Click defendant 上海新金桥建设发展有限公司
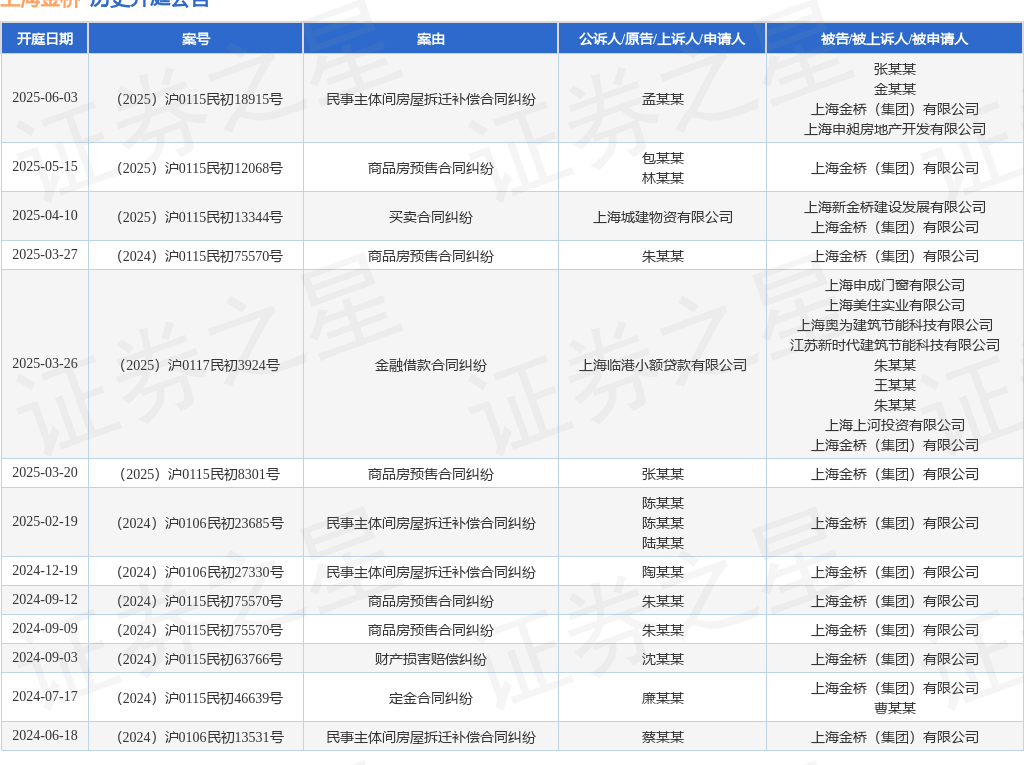The height and width of the screenshot is (765, 1024). 895,207
